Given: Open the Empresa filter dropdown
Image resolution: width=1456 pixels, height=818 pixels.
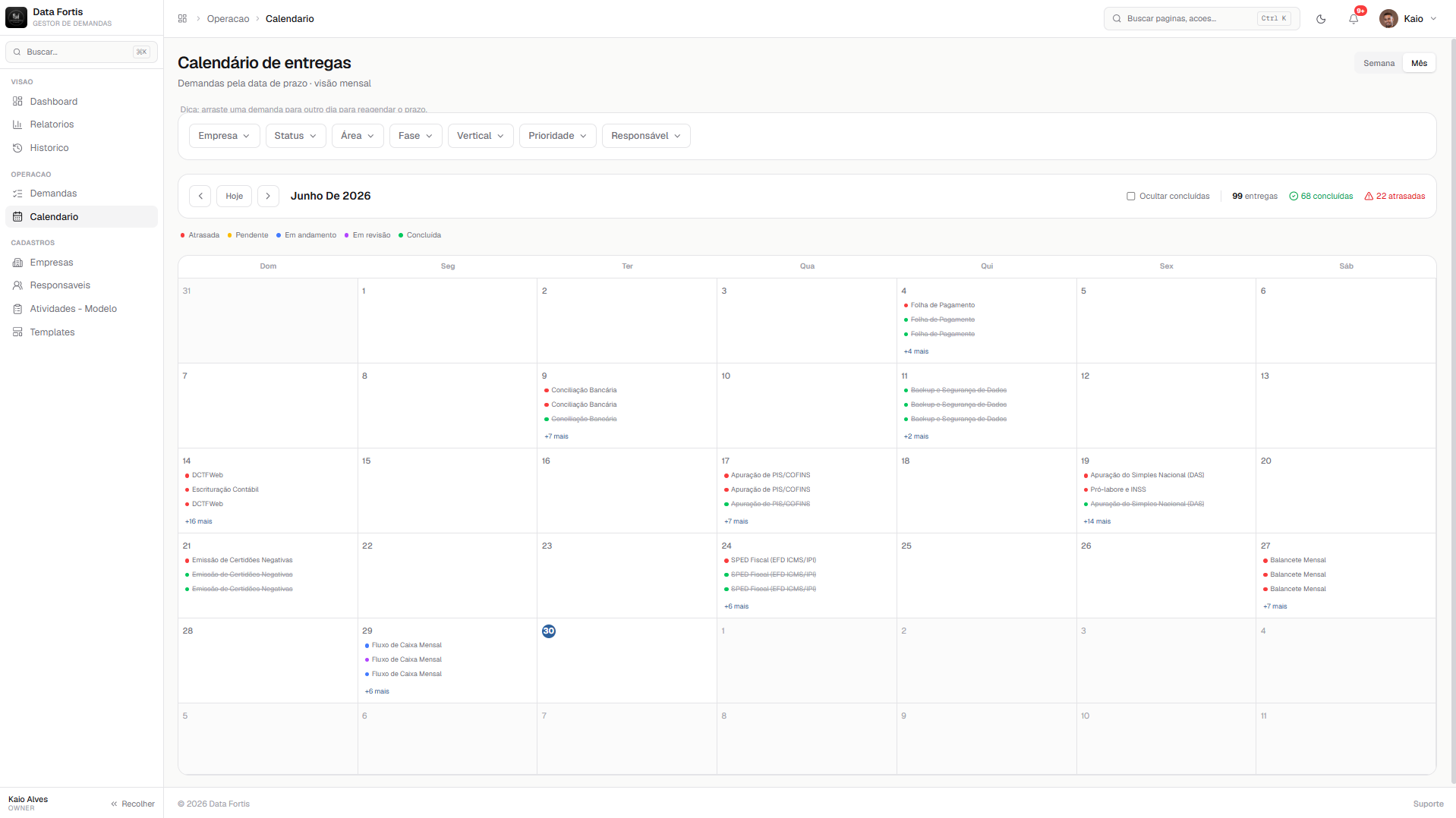Looking at the screenshot, I should [x=224, y=136].
